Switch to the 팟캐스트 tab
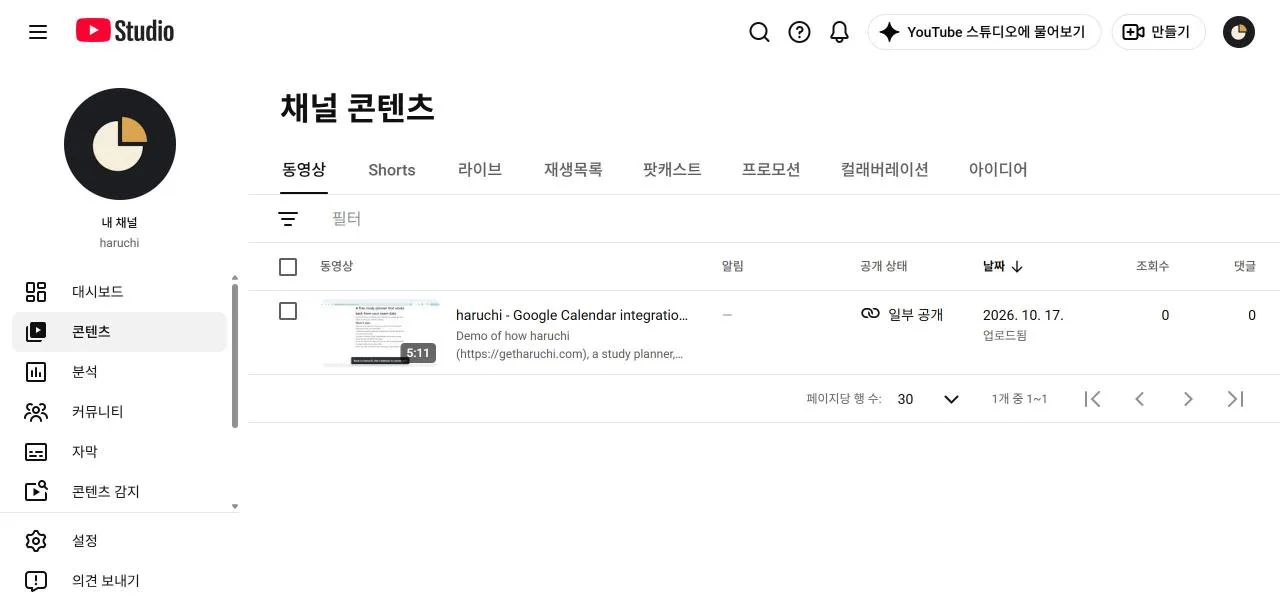The height and width of the screenshot is (609, 1280). pos(672,170)
